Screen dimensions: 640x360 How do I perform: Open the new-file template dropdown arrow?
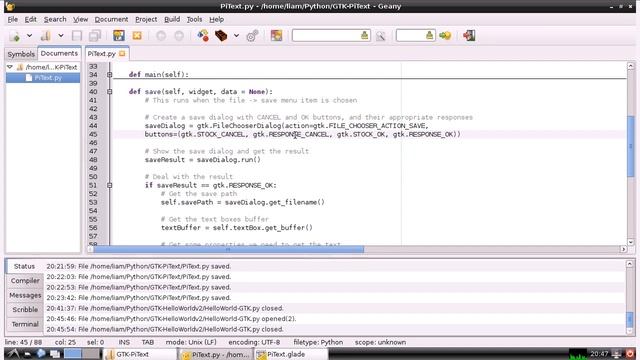click(29, 36)
